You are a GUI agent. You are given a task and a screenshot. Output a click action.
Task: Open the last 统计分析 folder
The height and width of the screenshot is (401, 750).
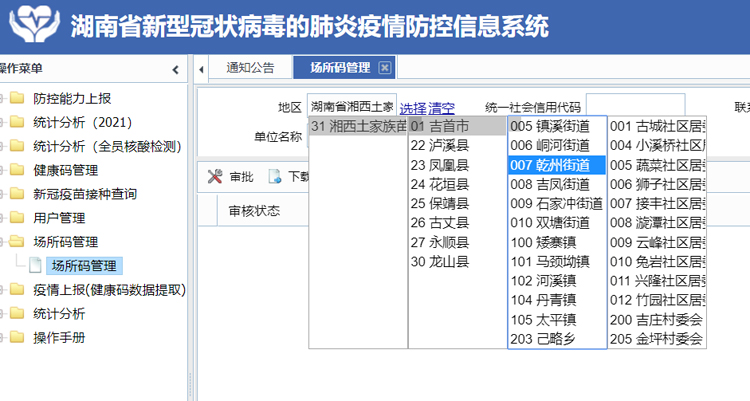(x=59, y=314)
